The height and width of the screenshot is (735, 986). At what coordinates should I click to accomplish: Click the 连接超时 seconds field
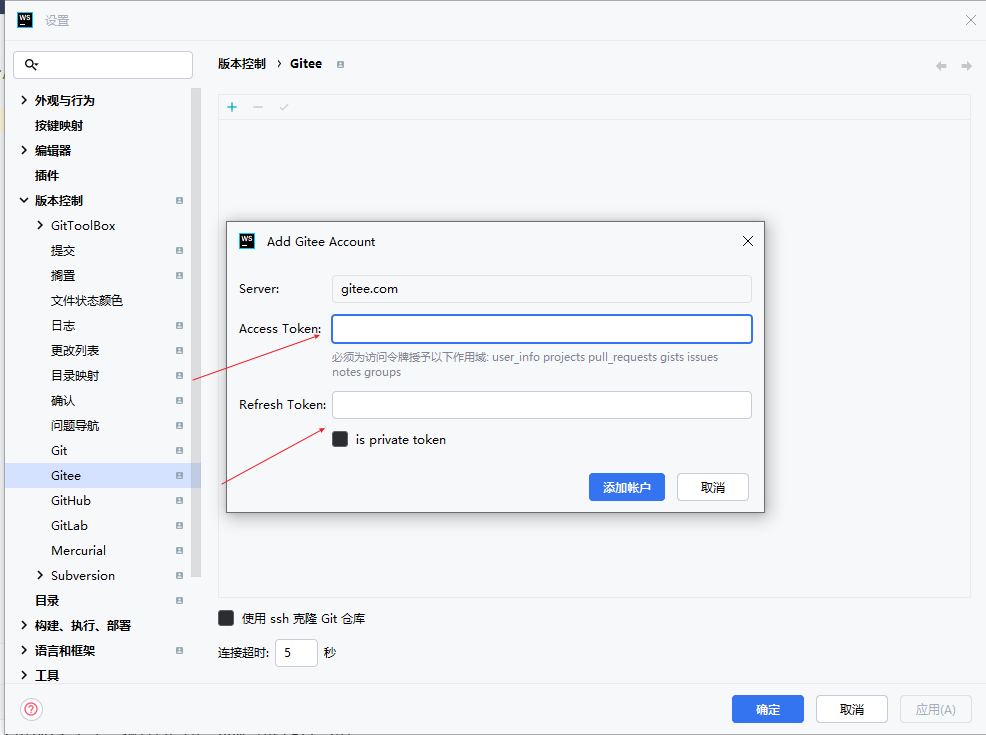[x=296, y=653]
